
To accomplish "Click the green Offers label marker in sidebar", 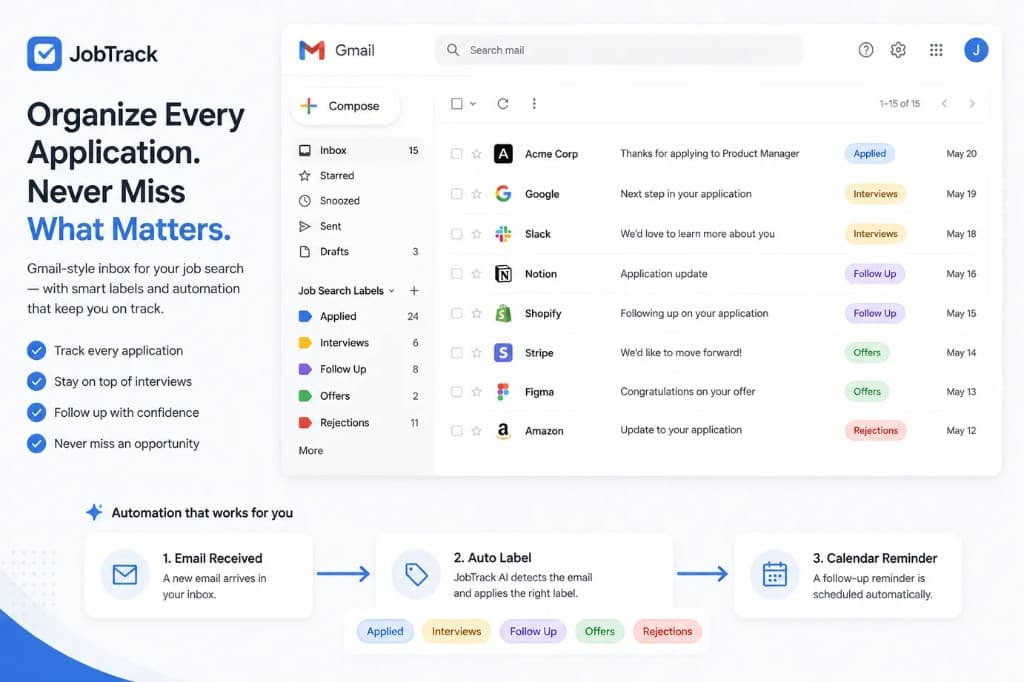I will (305, 396).
